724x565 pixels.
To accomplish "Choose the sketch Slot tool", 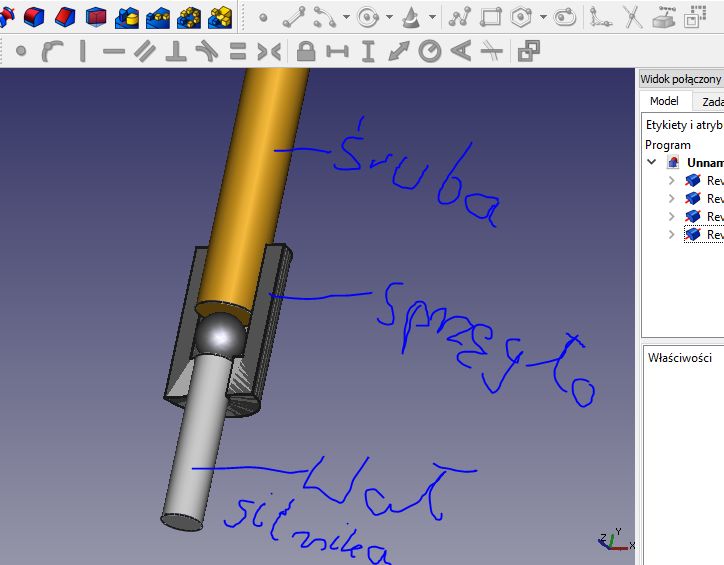I will [x=565, y=18].
